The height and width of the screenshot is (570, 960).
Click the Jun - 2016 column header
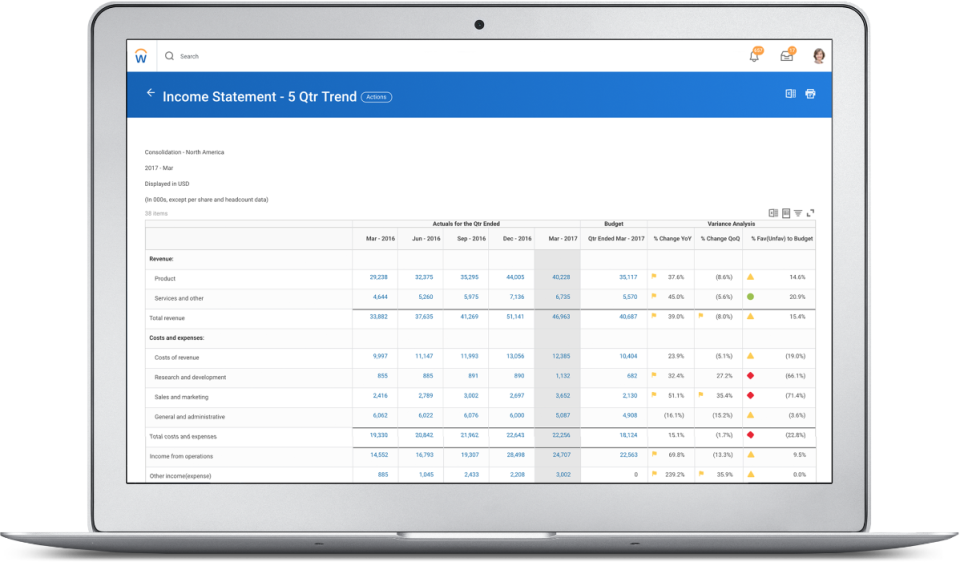pos(426,239)
